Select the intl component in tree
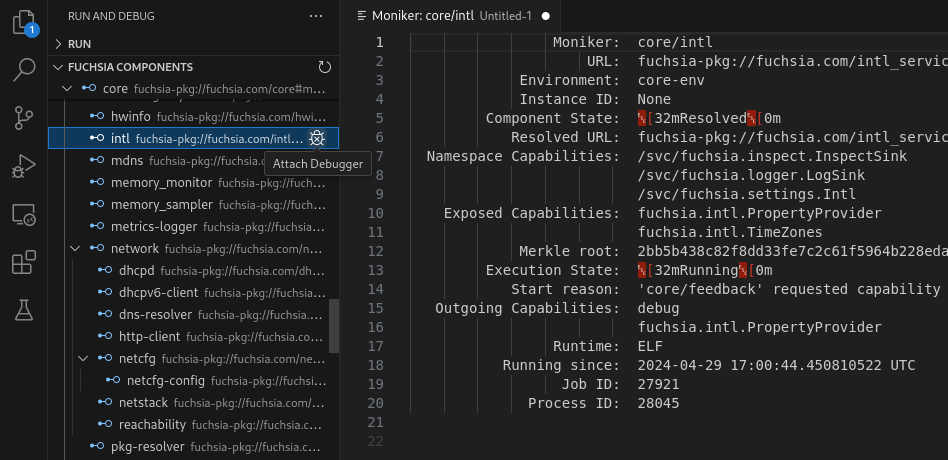The height and width of the screenshot is (460, 948). [193, 138]
